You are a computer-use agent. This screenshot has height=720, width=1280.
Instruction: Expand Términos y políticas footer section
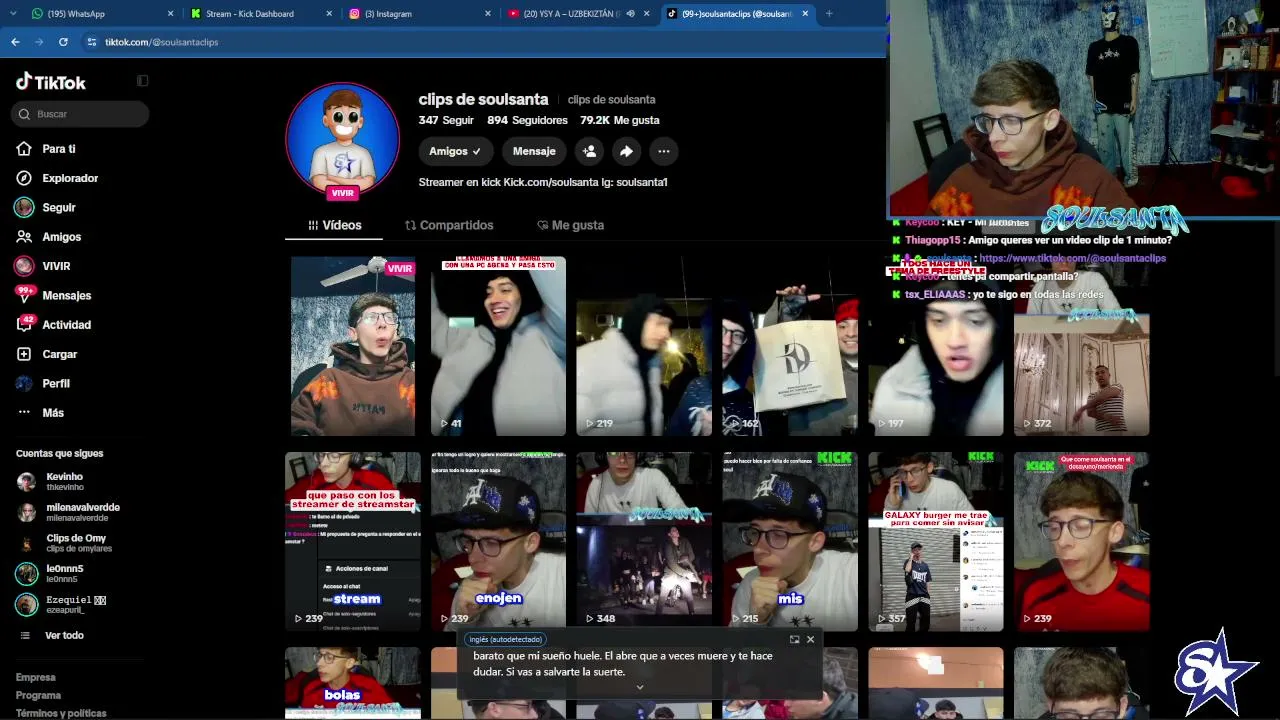(61, 713)
